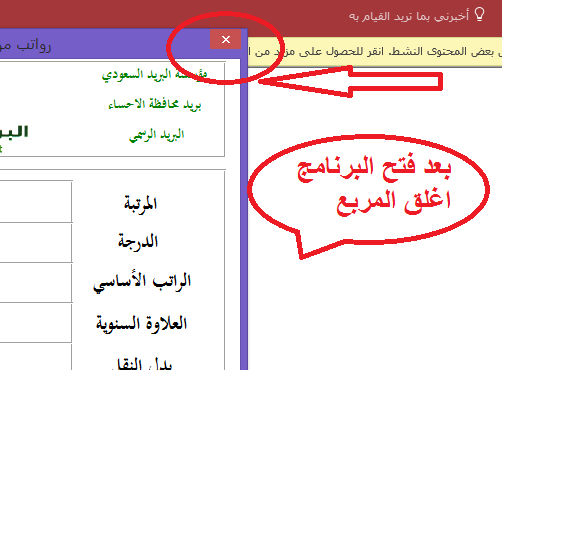Click the 'العلاوة السنوية' label

click(x=141, y=324)
